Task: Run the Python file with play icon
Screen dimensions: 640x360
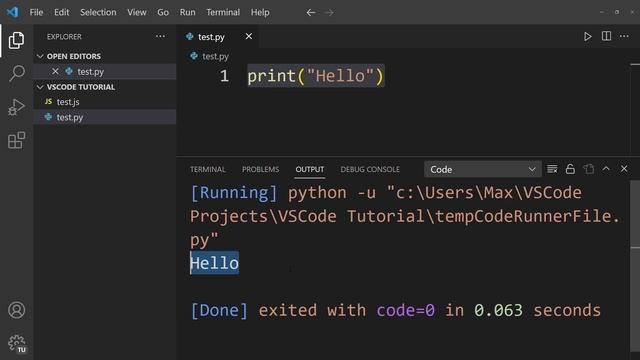Action: click(x=587, y=37)
